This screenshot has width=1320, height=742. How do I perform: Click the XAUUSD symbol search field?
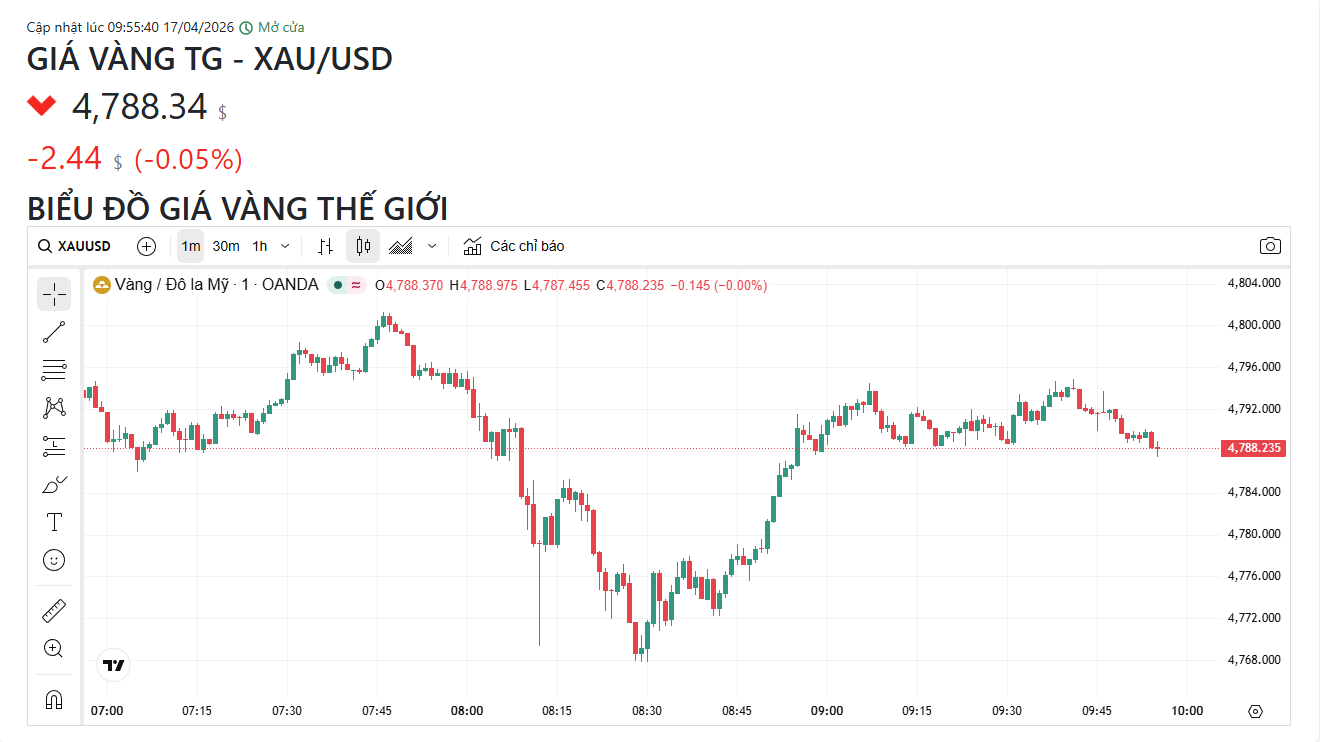click(x=75, y=246)
